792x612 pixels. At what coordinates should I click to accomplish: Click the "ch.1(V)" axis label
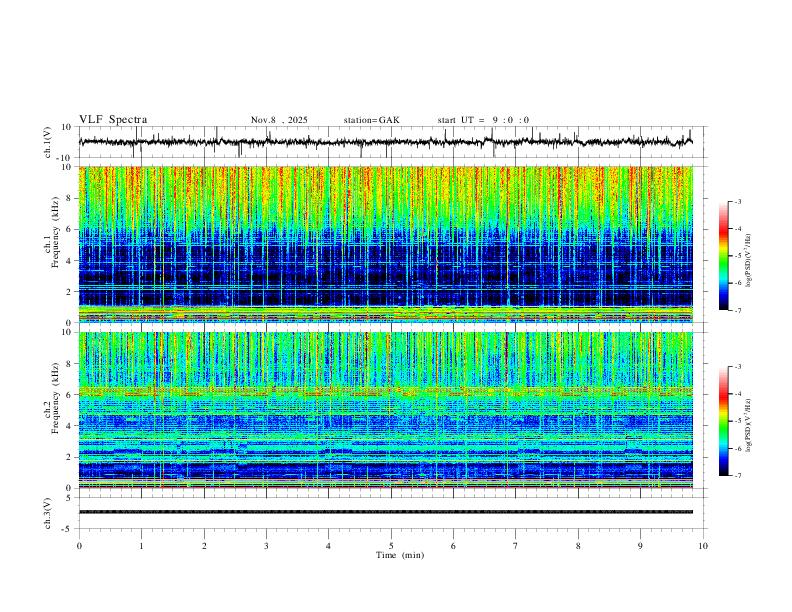coord(48,142)
